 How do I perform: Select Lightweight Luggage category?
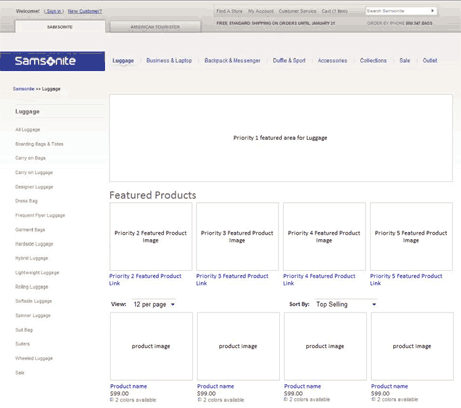(x=37, y=273)
